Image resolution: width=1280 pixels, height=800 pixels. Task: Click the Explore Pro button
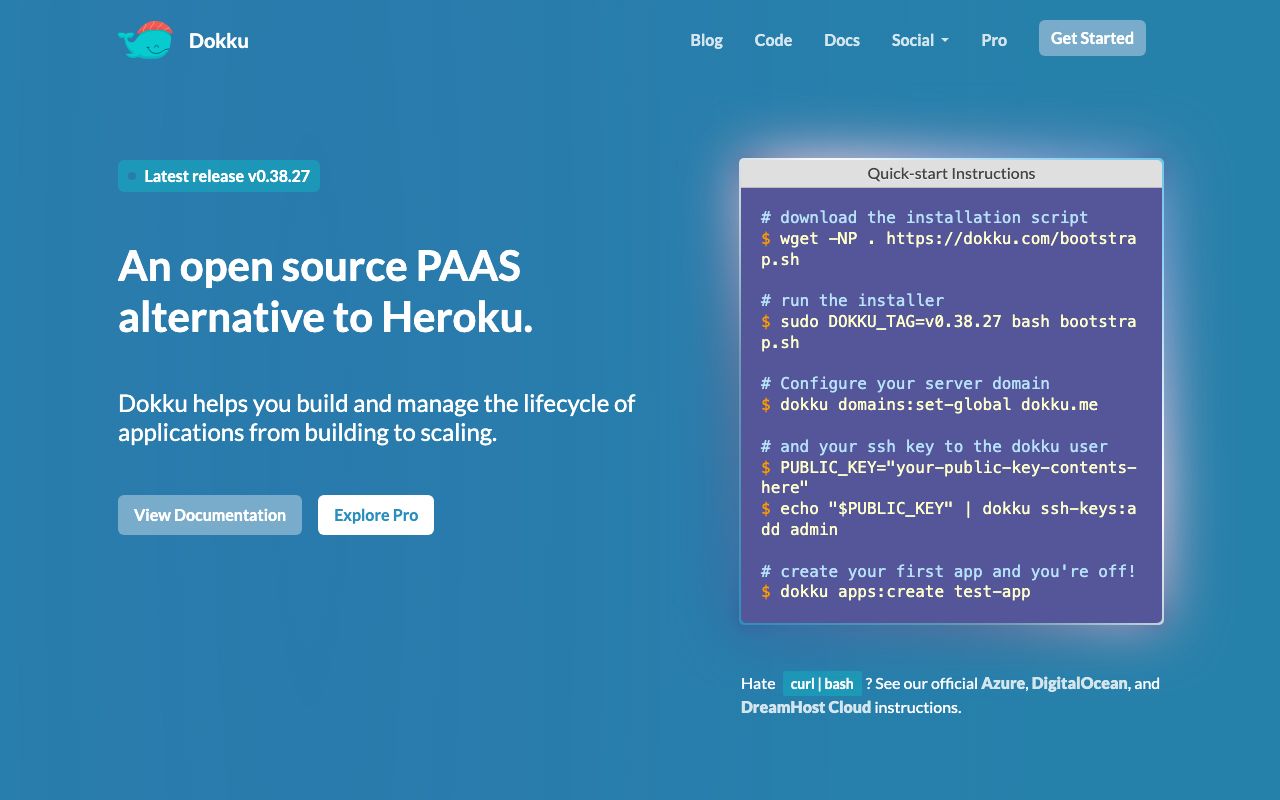[x=376, y=515]
